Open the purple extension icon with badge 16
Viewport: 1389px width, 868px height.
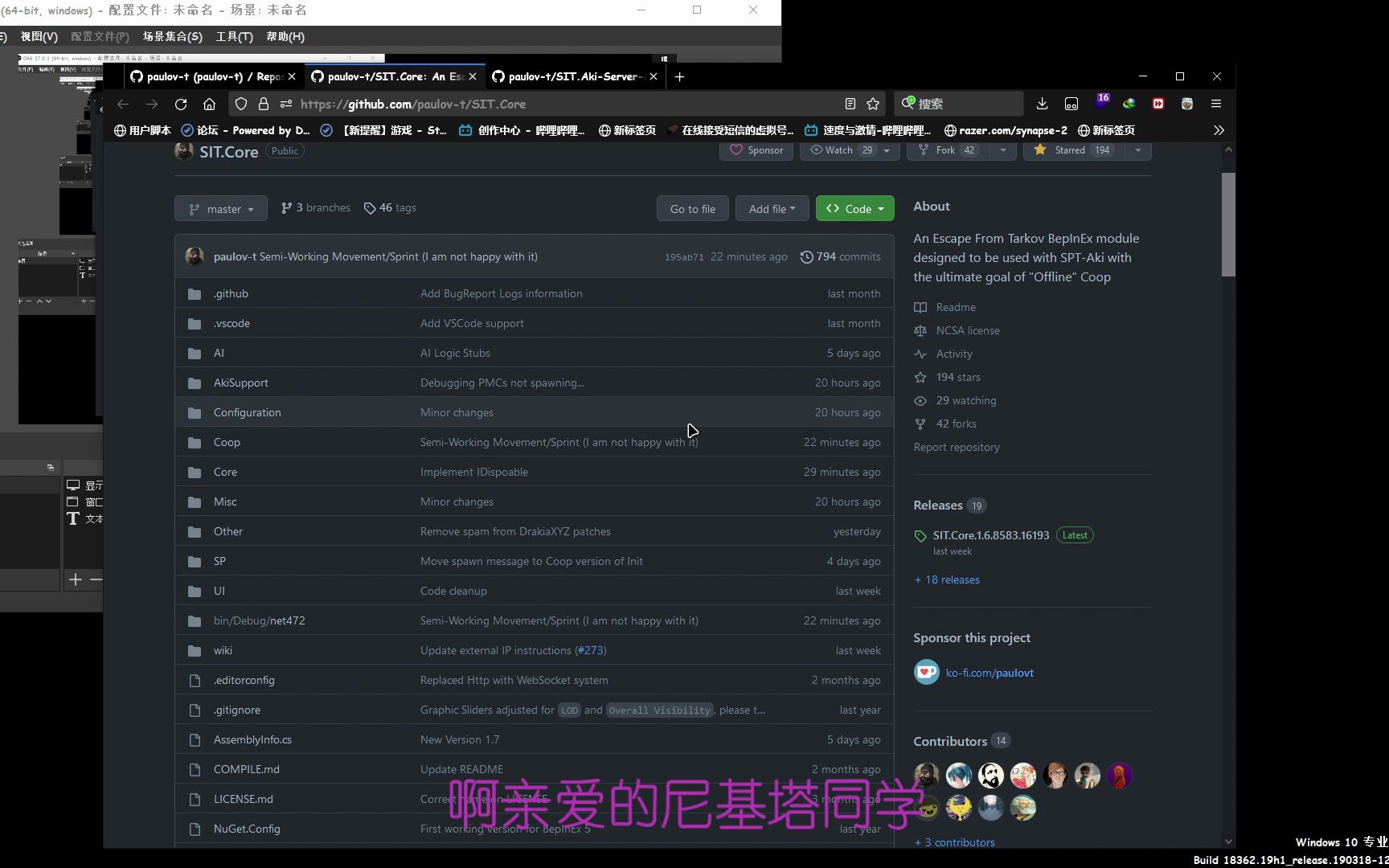click(x=1101, y=102)
